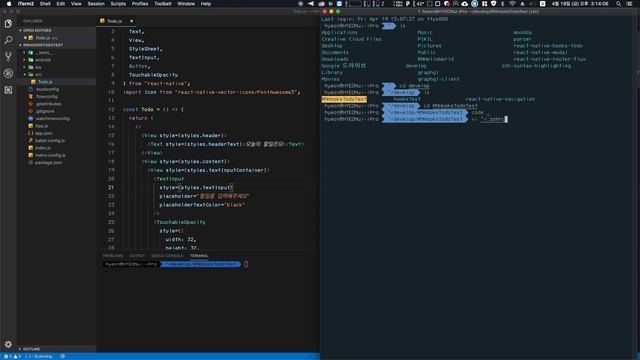The width and height of the screenshot is (640, 360).
Task: Click the feedback smiley in the status bar
Action: 62,356
